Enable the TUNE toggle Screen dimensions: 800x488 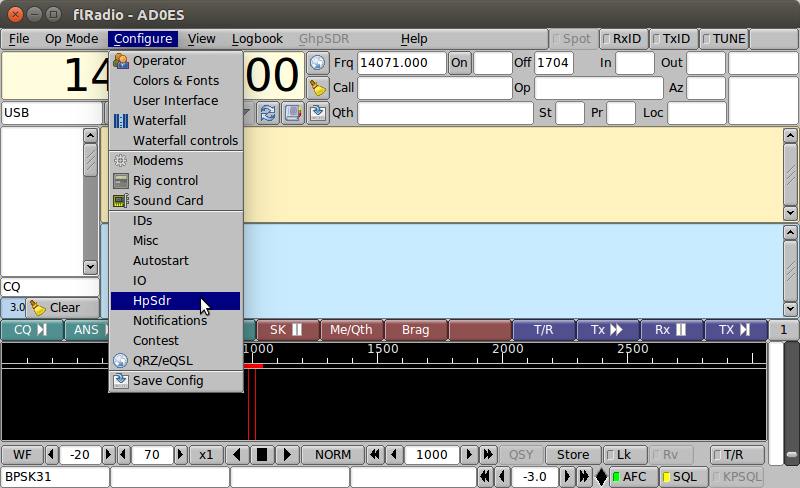(x=724, y=39)
